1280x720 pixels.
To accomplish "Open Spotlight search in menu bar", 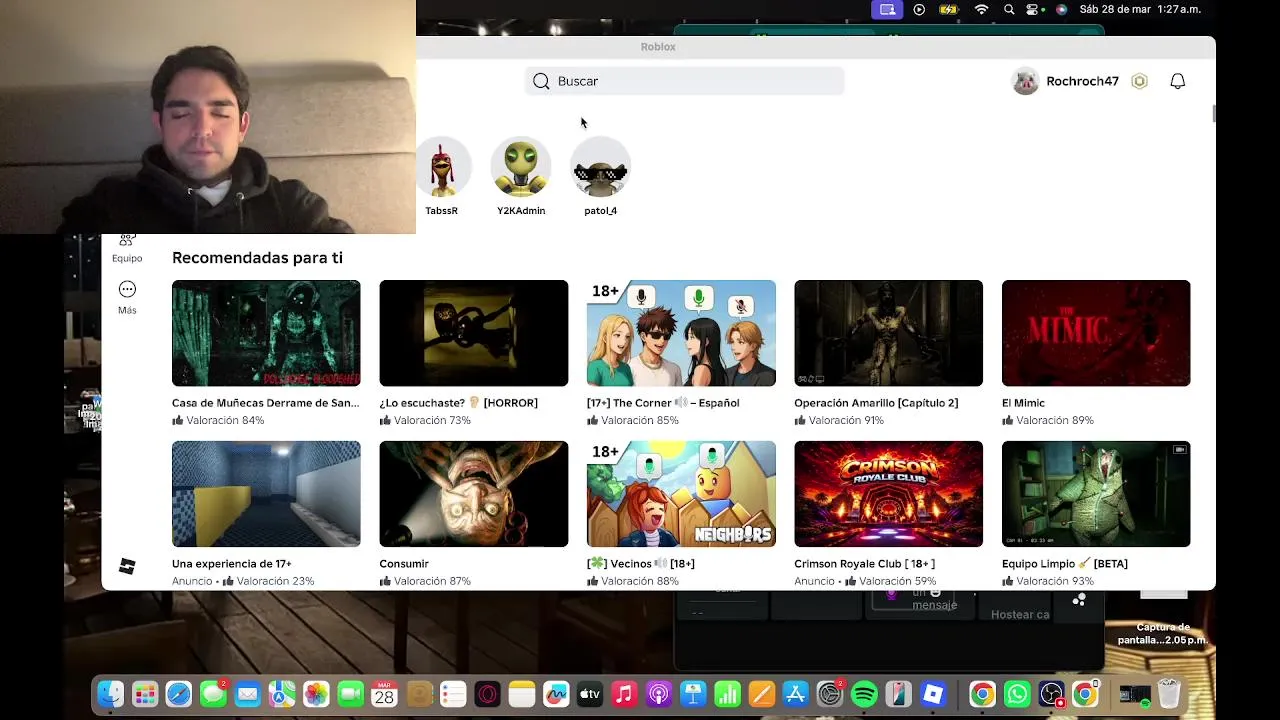I will [x=1009, y=9].
